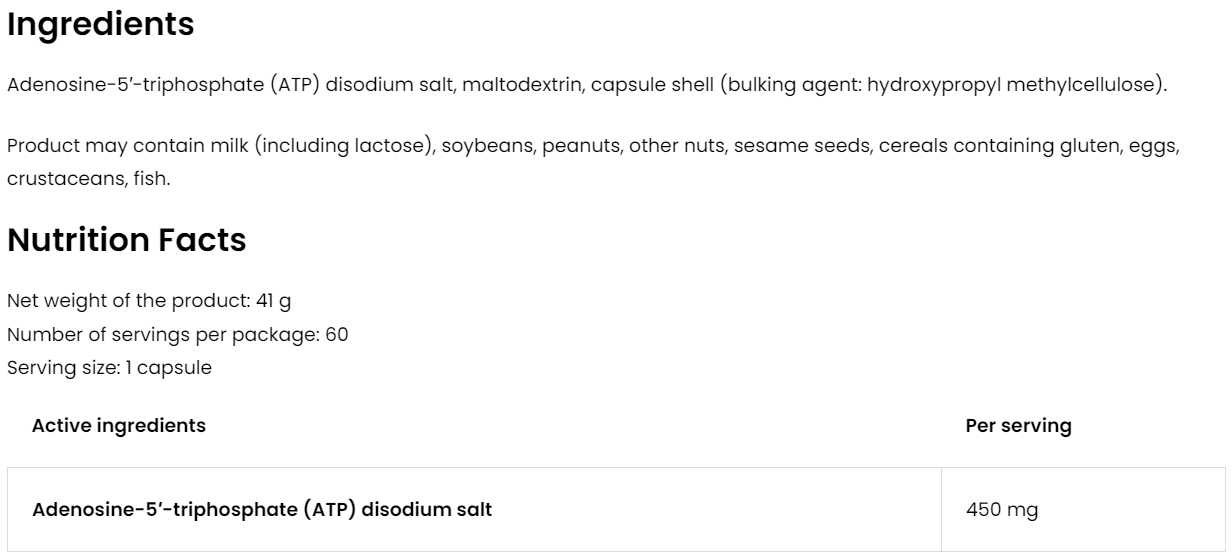Screen dimensions: 1232x557
Task: Click the Nutrition Facts heading
Action: click(x=126, y=241)
